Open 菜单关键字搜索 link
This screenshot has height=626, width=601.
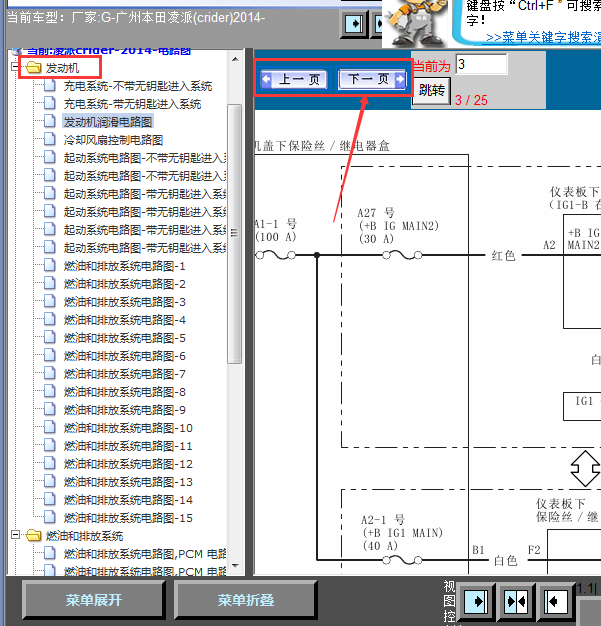click(x=543, y=38)
